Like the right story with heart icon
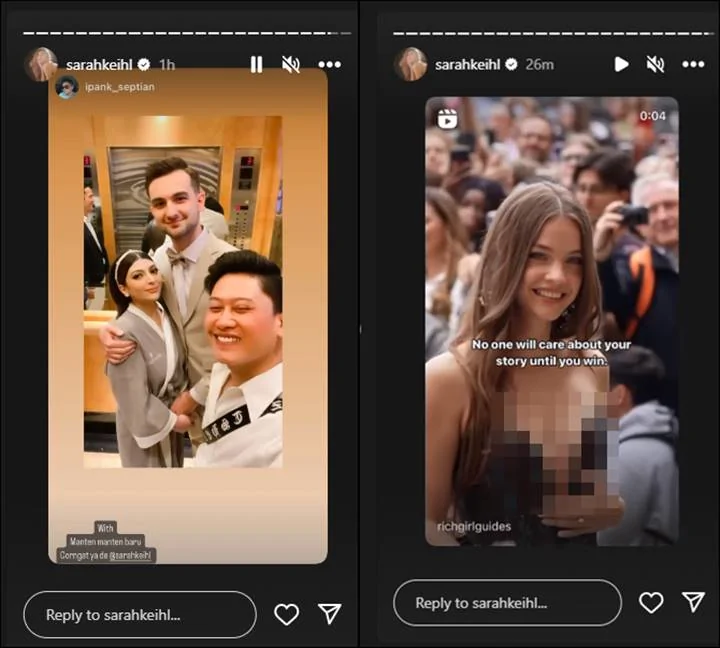This screenshot has height=648, width=720. click(x=651, y=603)
